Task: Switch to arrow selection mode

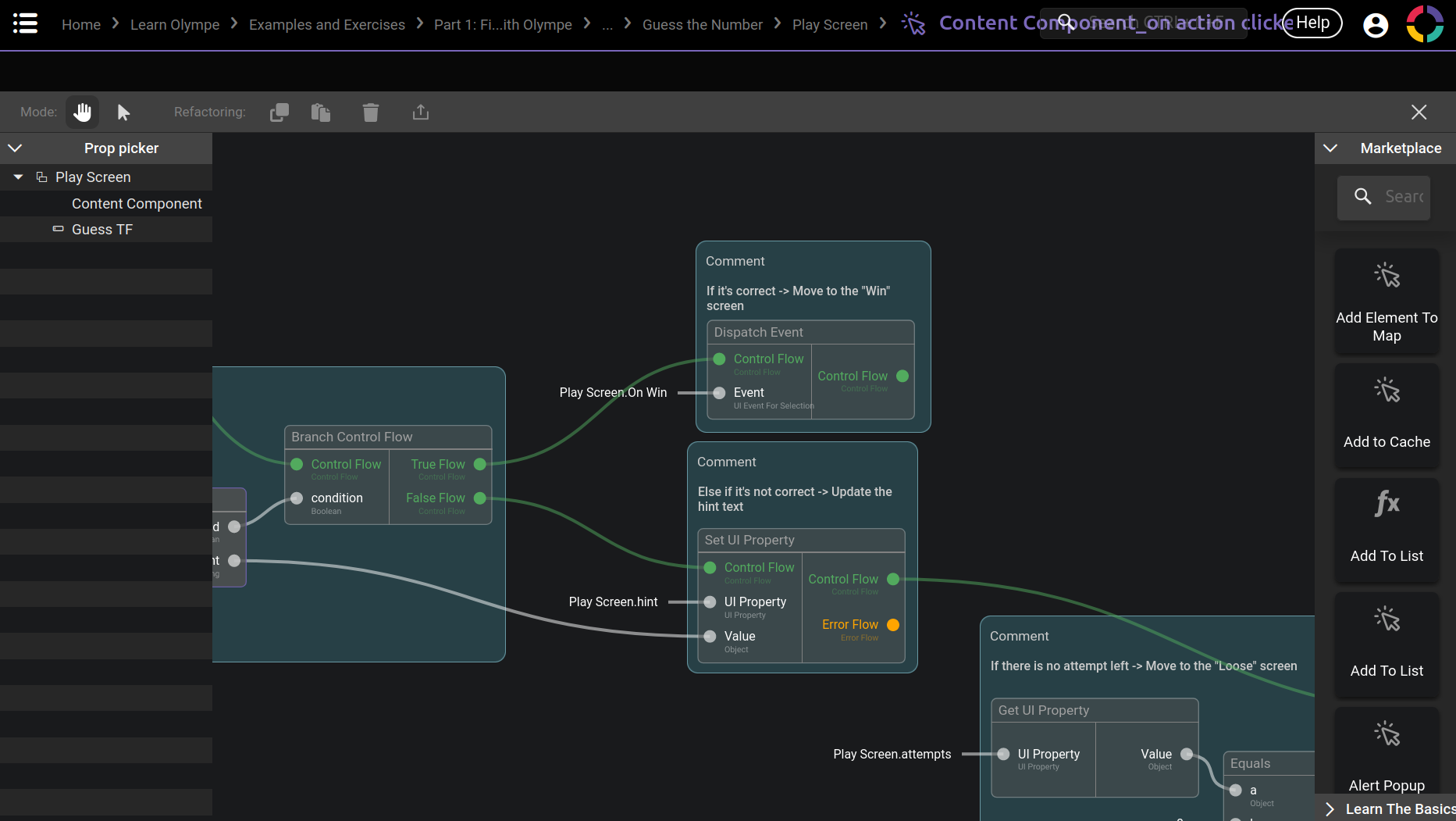Action: pos(123,112)
